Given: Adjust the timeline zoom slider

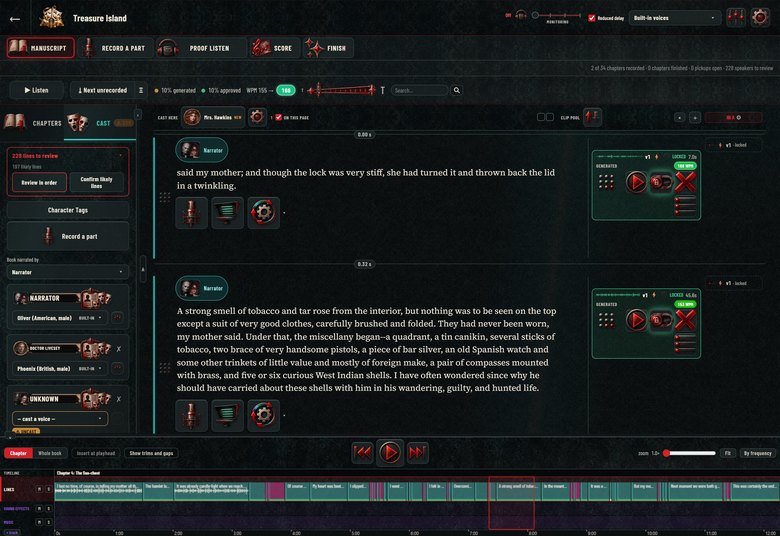Looking at the screenshot, I should coord(689,453).
